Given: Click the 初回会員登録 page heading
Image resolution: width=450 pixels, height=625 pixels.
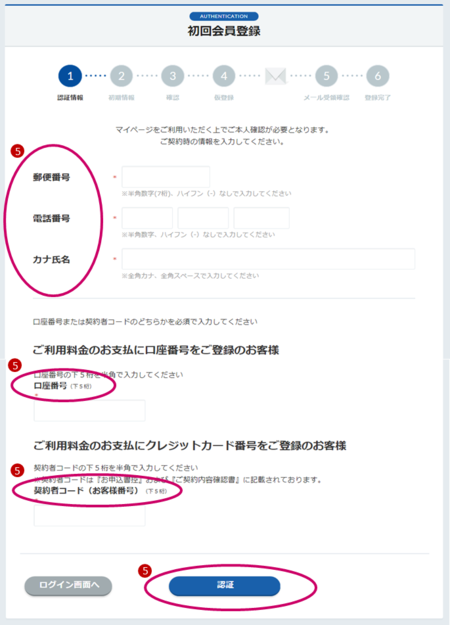Looking at the screenshot, I should coord(224,31).
